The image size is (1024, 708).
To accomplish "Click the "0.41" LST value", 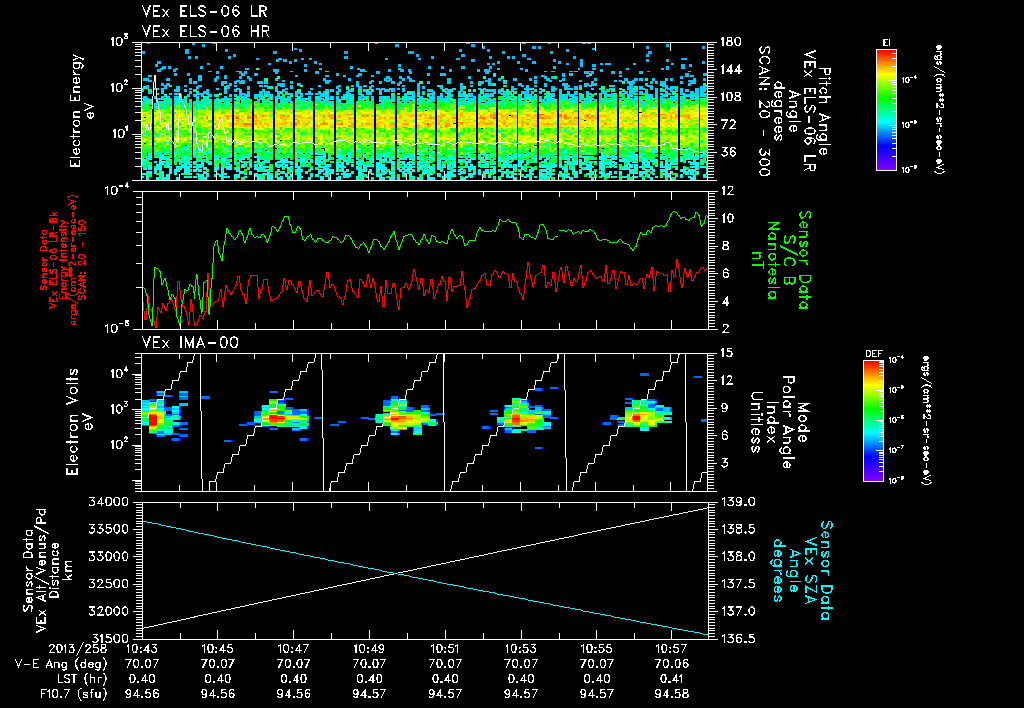I will [x=672, y=679].
